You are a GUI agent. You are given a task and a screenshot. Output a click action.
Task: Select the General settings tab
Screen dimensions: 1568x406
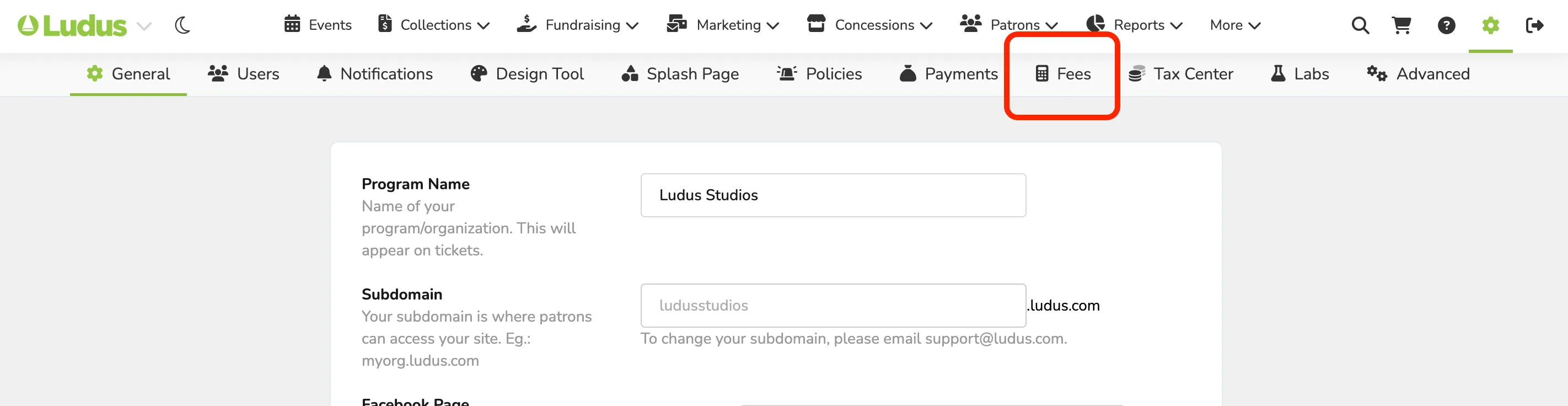click(128, 74)
